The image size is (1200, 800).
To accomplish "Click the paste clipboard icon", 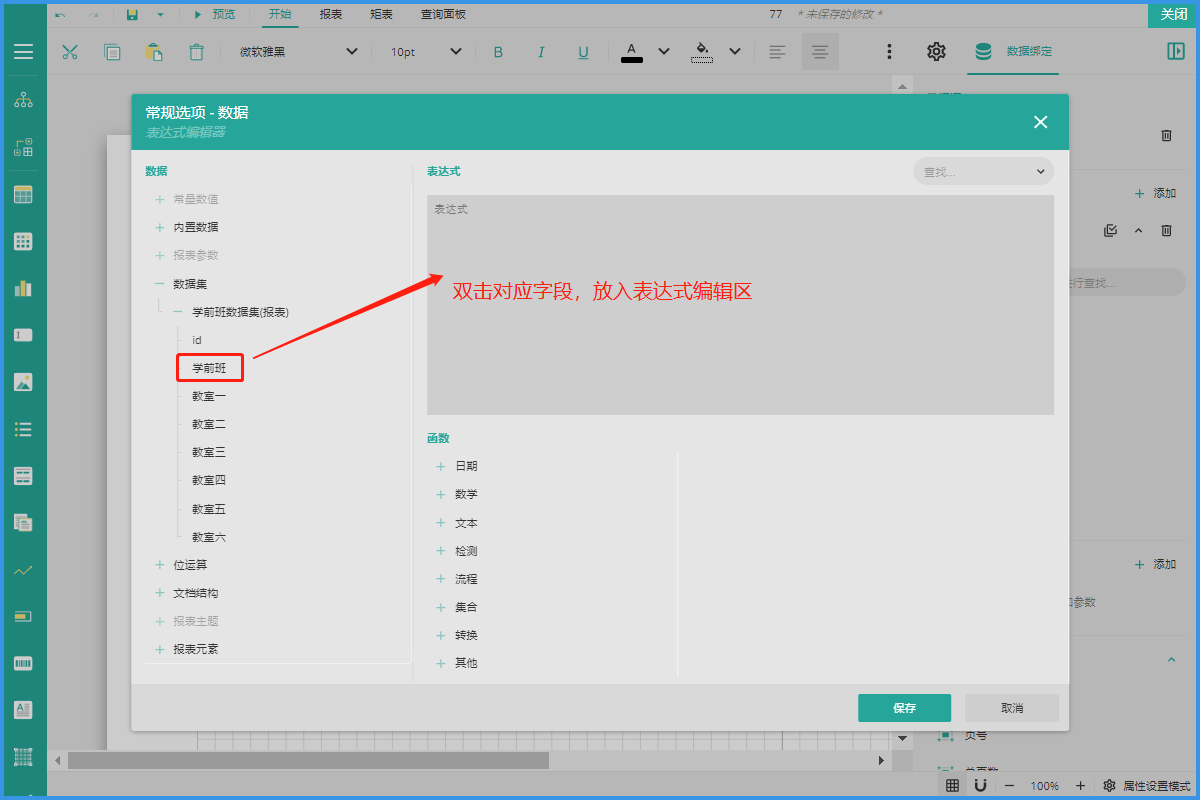I will [154, 52].
